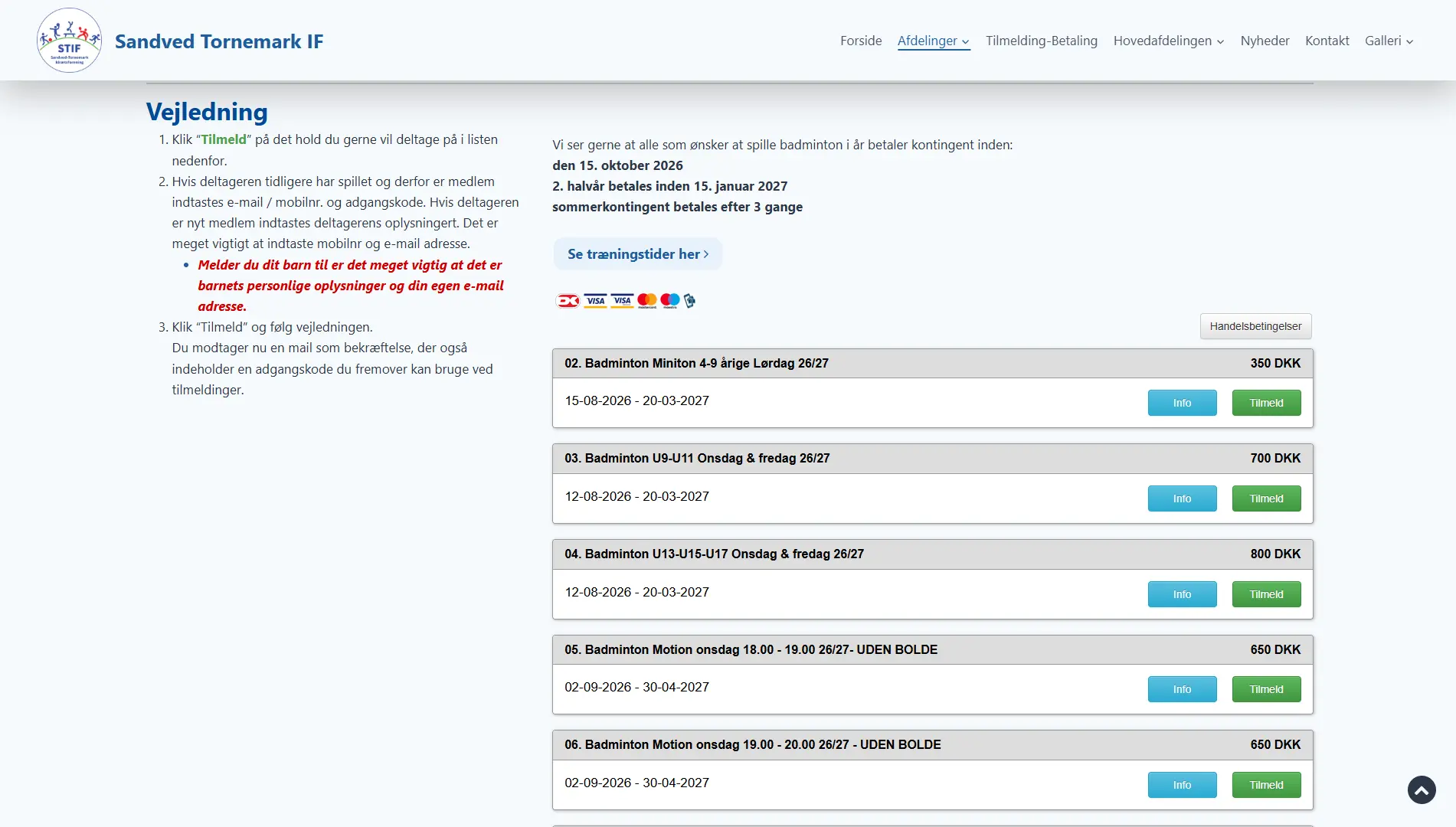The width and height of the screenshot is (1456, 827).
Task: Click the red italic 'Melder du dit barn' notice
Action: click(x=351, y=286)
